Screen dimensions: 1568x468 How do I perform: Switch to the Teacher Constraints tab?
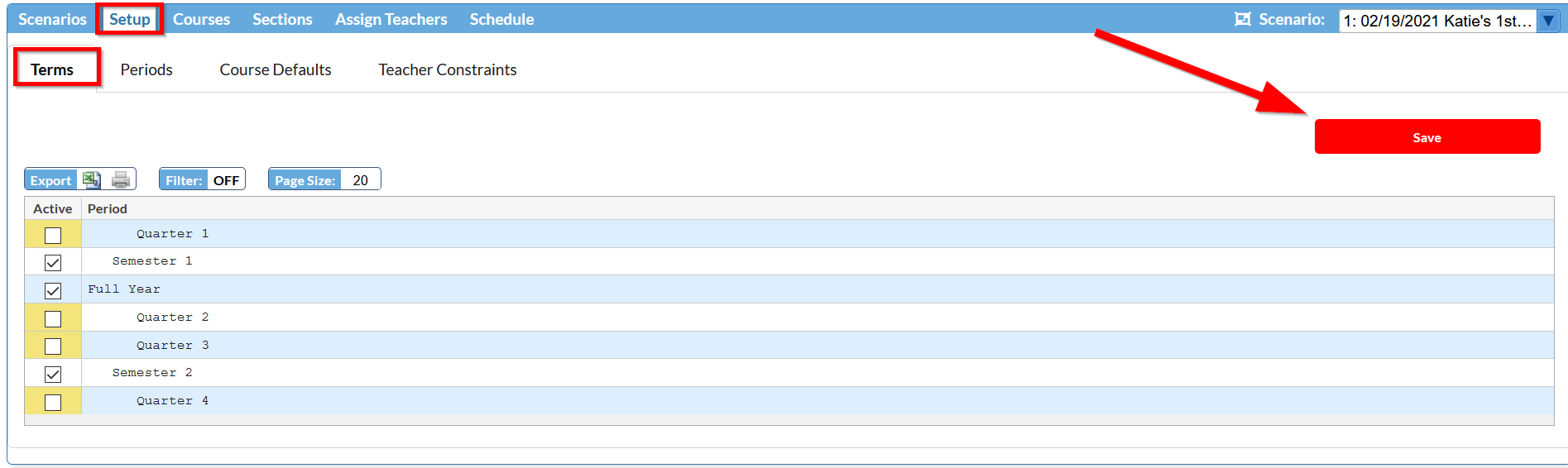(x=448, y=69)
